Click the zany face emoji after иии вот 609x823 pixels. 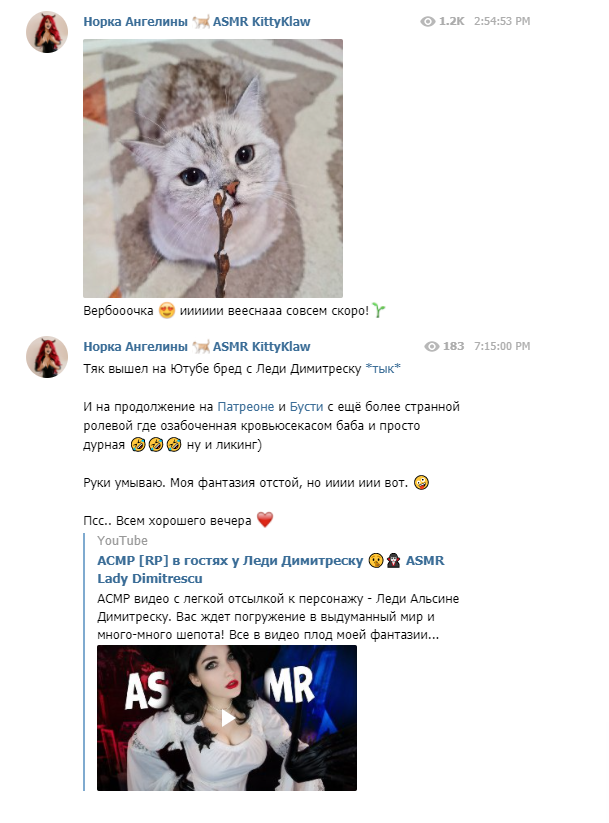[421, 482]
